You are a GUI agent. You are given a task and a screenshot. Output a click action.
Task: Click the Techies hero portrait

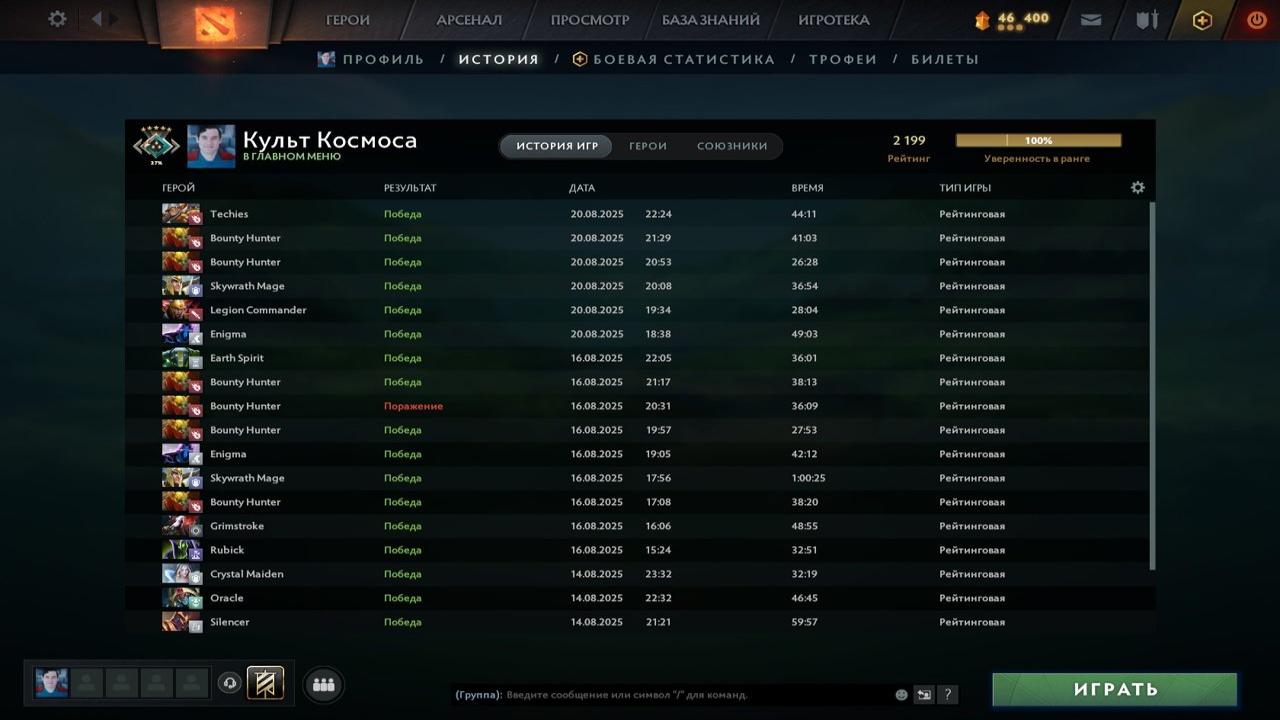pyautogui.click(x=181, y=214)
